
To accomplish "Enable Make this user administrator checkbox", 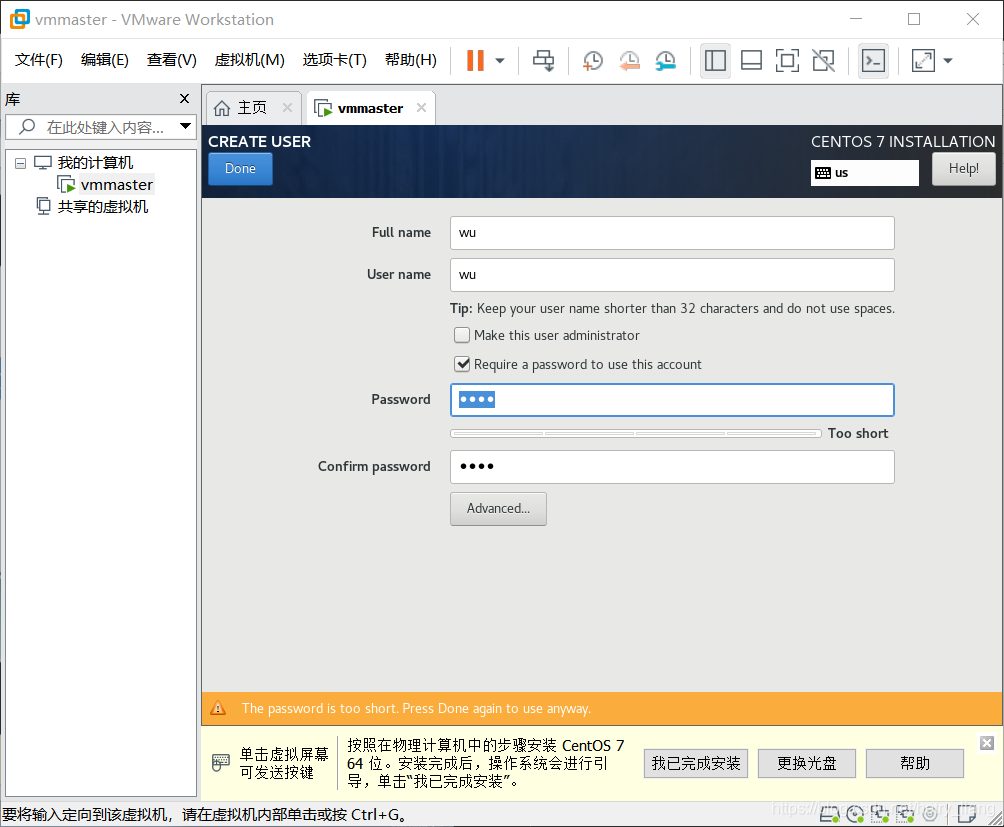I will [462, 335].
